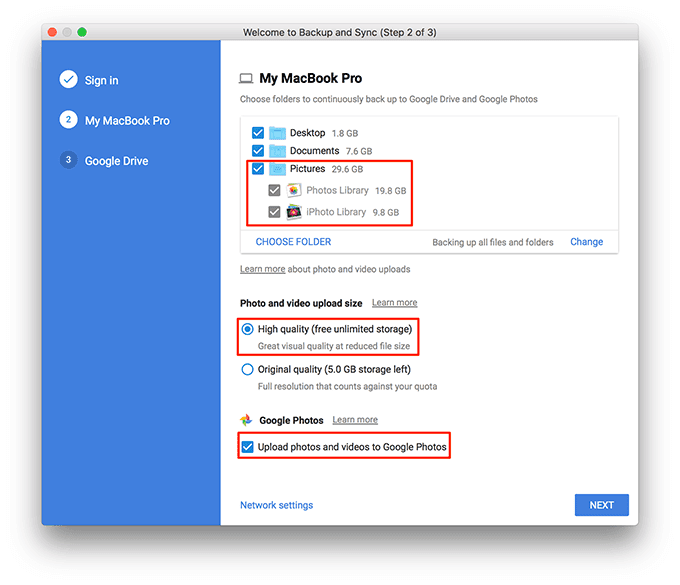680x585 pixels.
Task: Click the Pictures folder icon
Action: coord(277,169)
